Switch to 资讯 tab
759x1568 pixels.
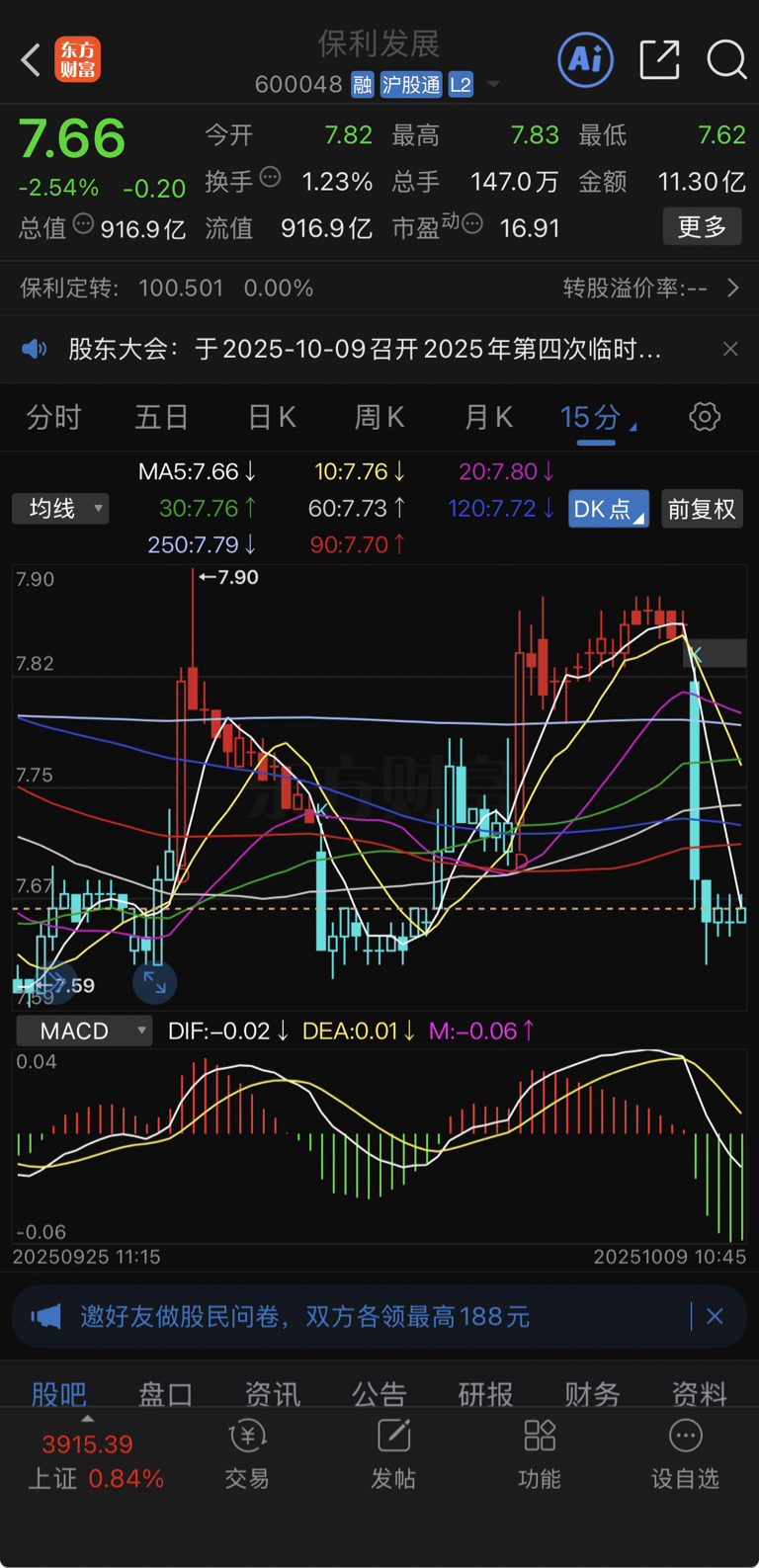point(272,1393)
